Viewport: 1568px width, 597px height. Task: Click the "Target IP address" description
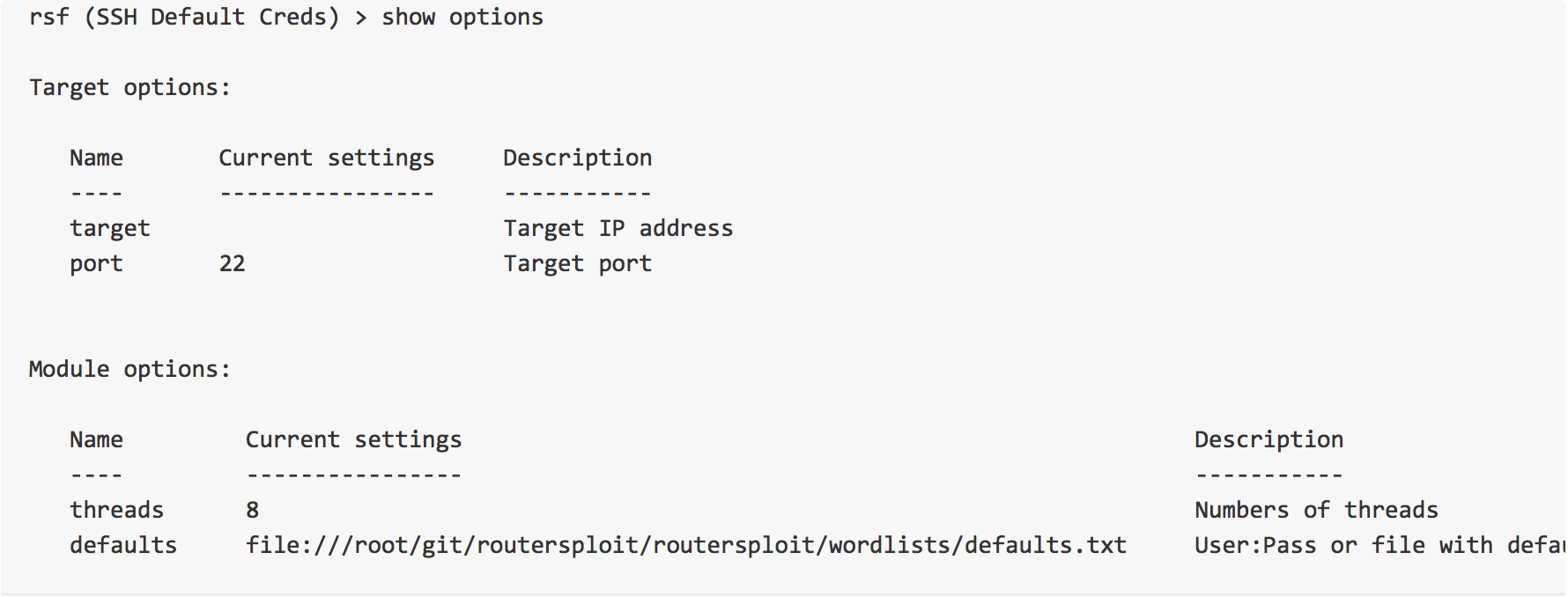(618, 229)
